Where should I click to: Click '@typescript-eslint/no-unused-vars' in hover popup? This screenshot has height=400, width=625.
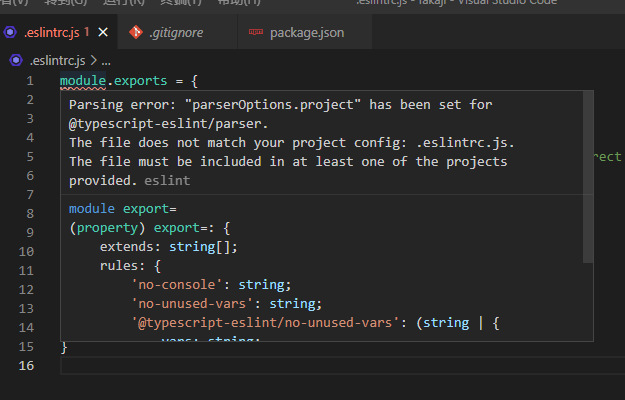[265, 323]
